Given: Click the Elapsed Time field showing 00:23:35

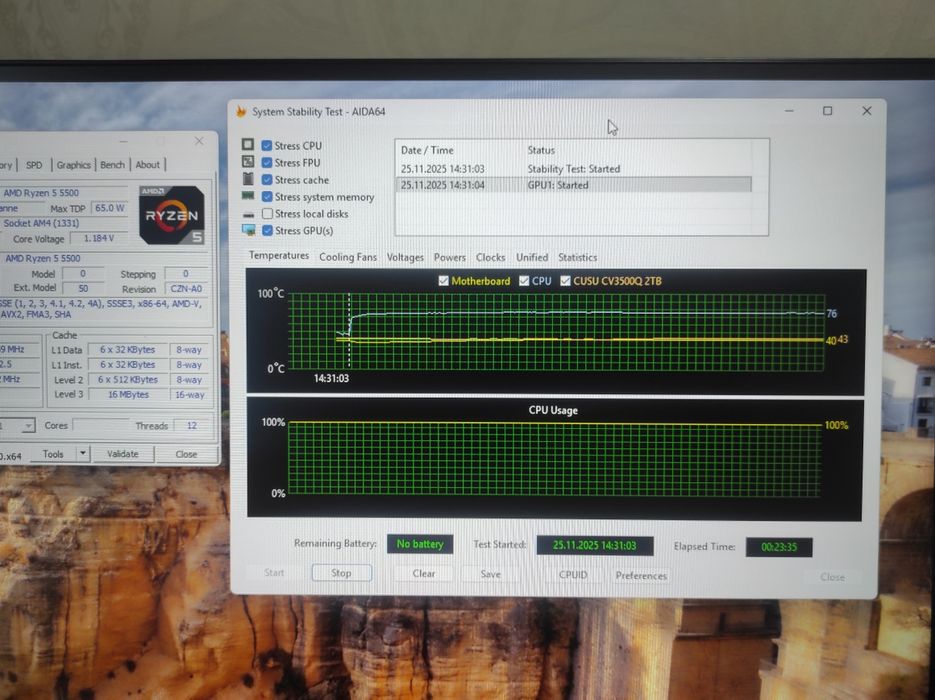Looking at the screenshot, I should click(x=779, y=547).
